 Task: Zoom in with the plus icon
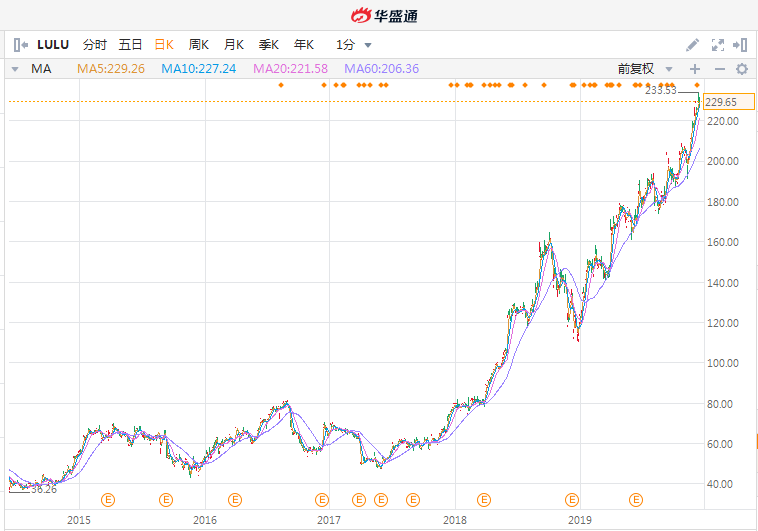point(695,69)
